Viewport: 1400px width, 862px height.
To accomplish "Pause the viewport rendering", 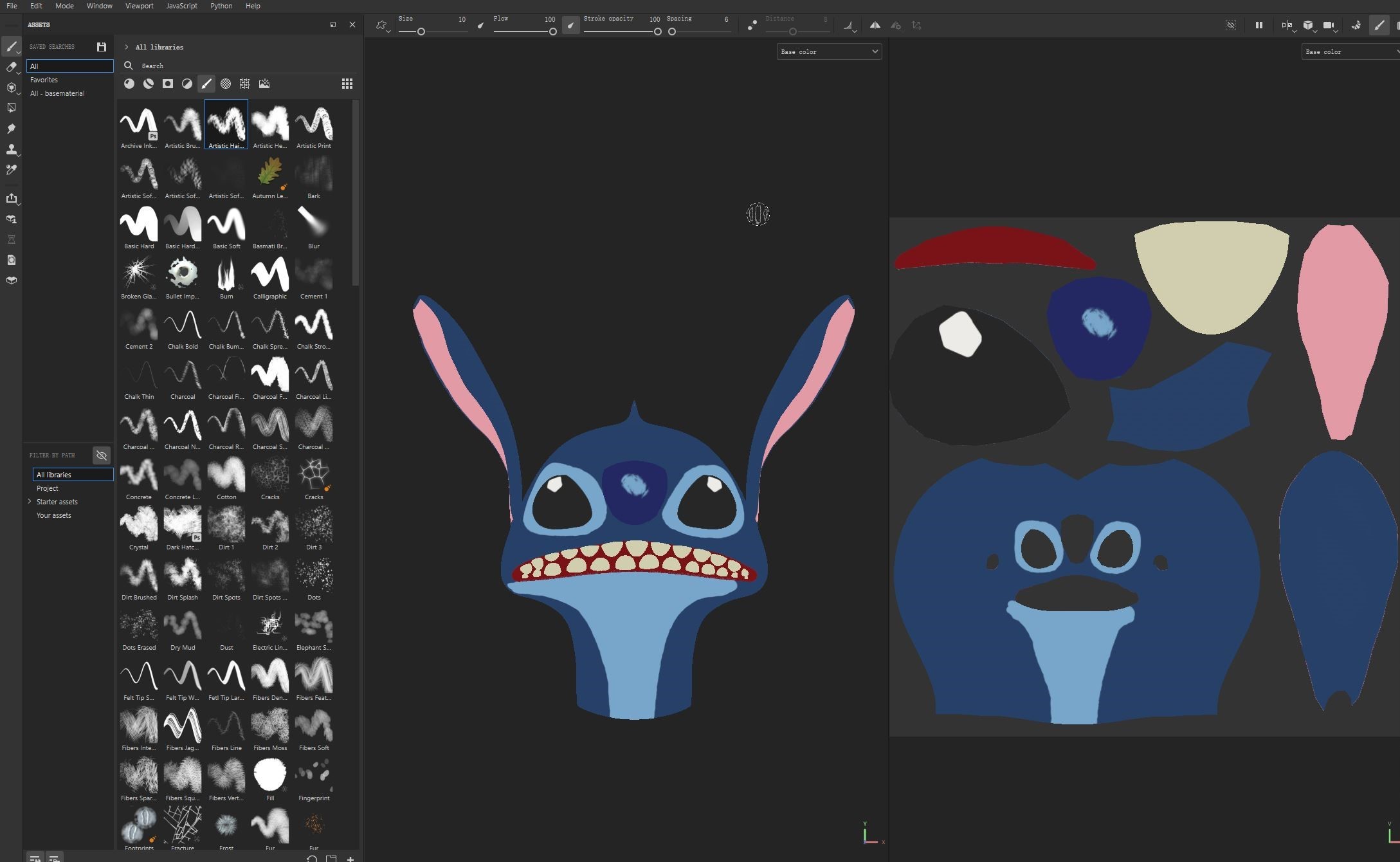I will point(1259,25).
